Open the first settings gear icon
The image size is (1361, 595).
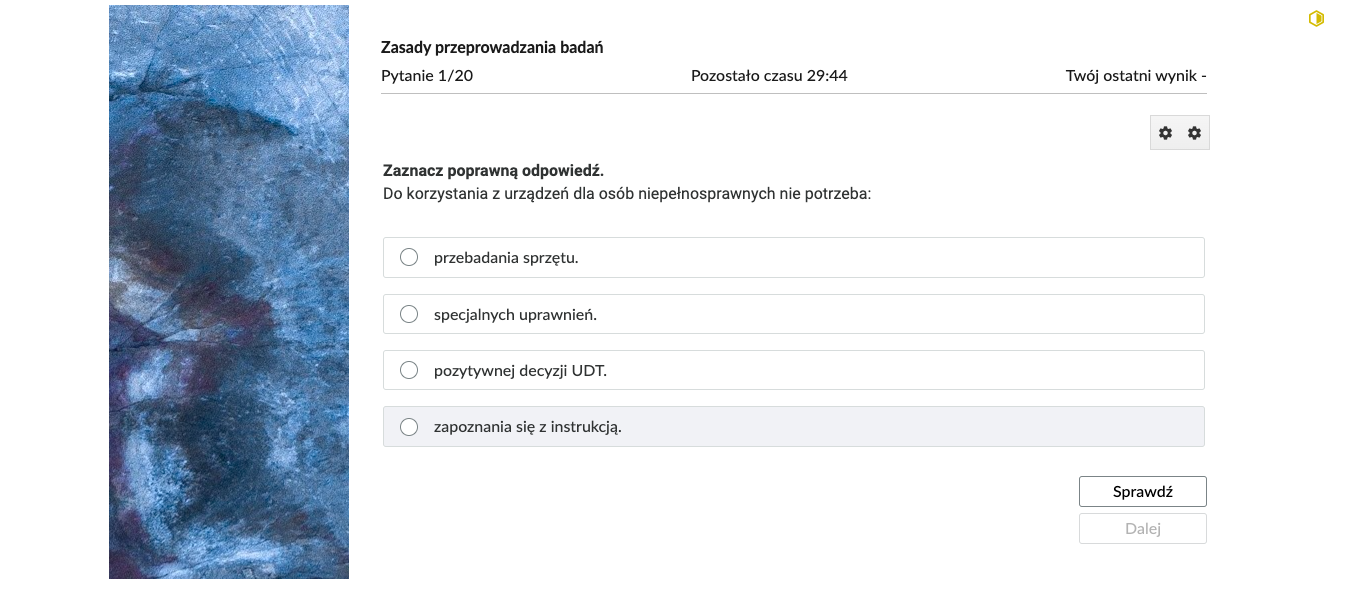1165,132
